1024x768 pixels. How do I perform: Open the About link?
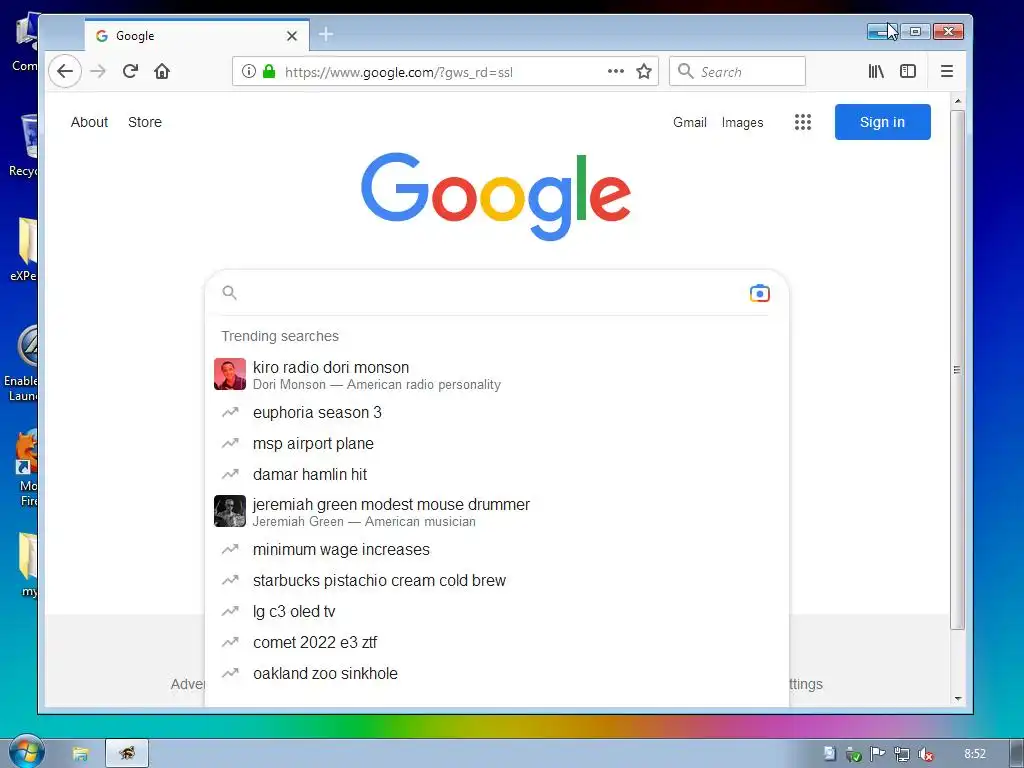(x=89, y=122)
